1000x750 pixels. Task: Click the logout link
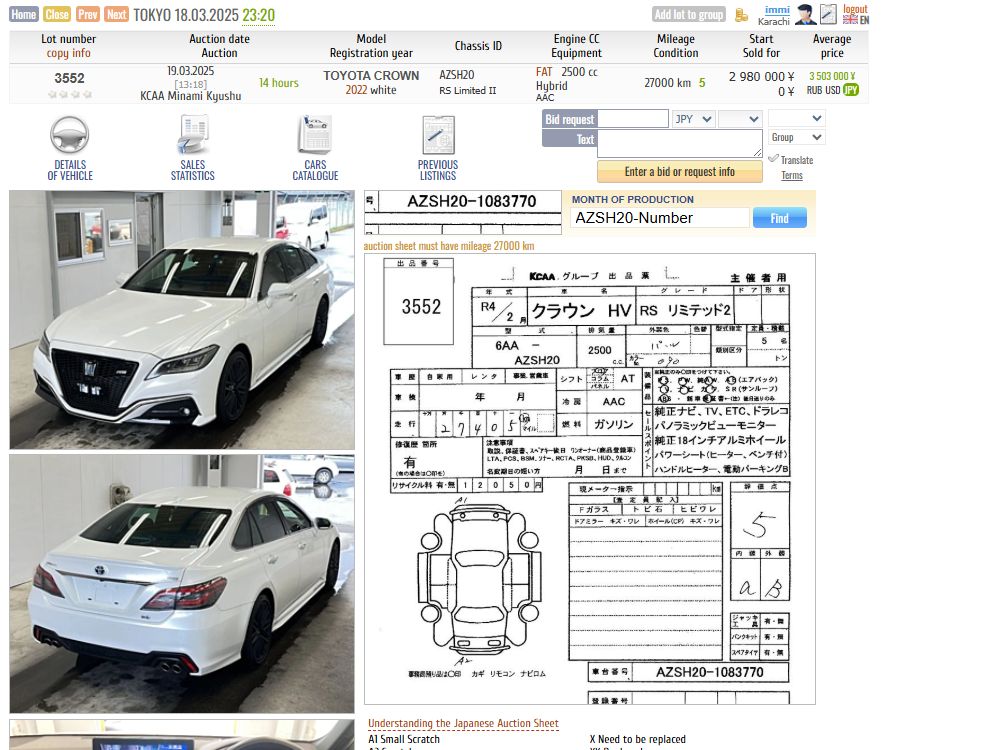pyautogui.click(x=855, y=9)
